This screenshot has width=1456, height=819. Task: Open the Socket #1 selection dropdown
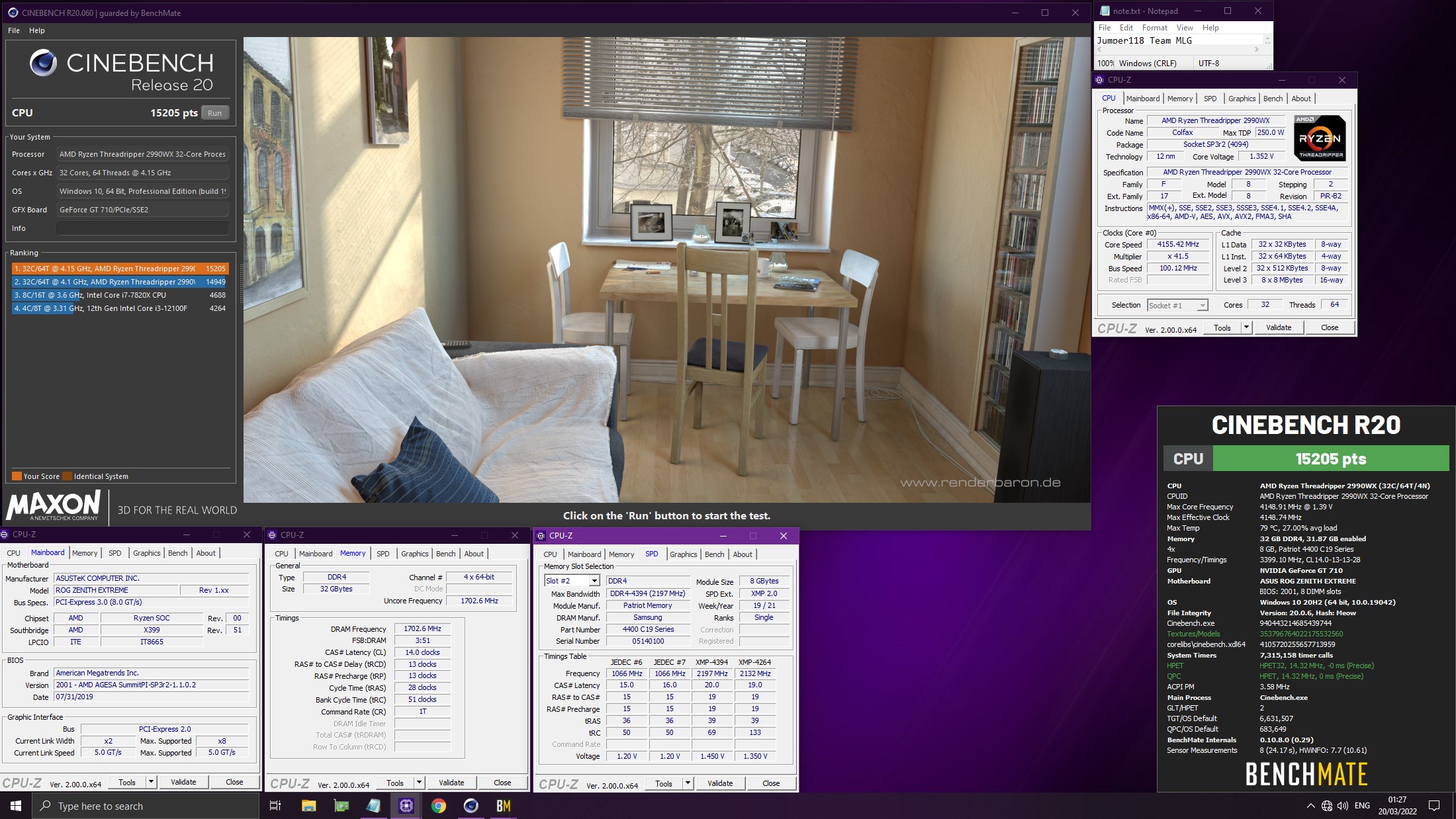[x=1202, y=306]
